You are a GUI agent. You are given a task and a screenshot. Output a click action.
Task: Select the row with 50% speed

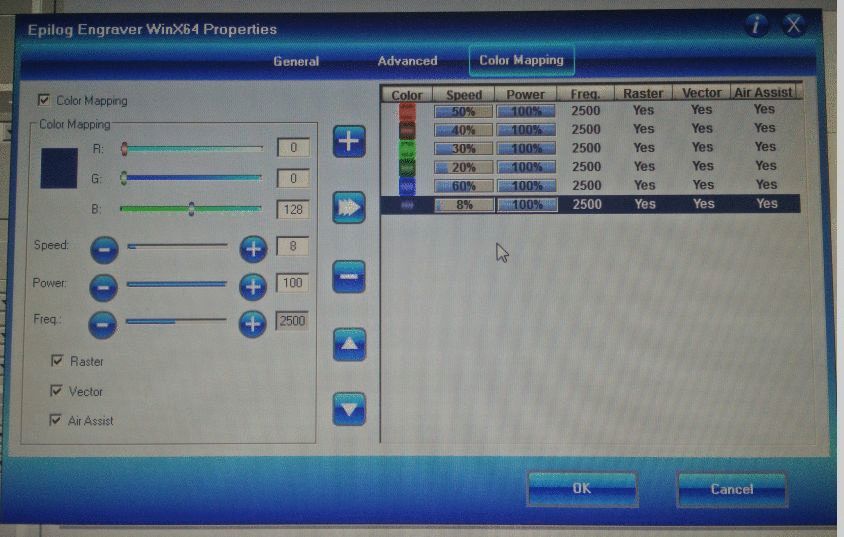click(x=590, y=110)
